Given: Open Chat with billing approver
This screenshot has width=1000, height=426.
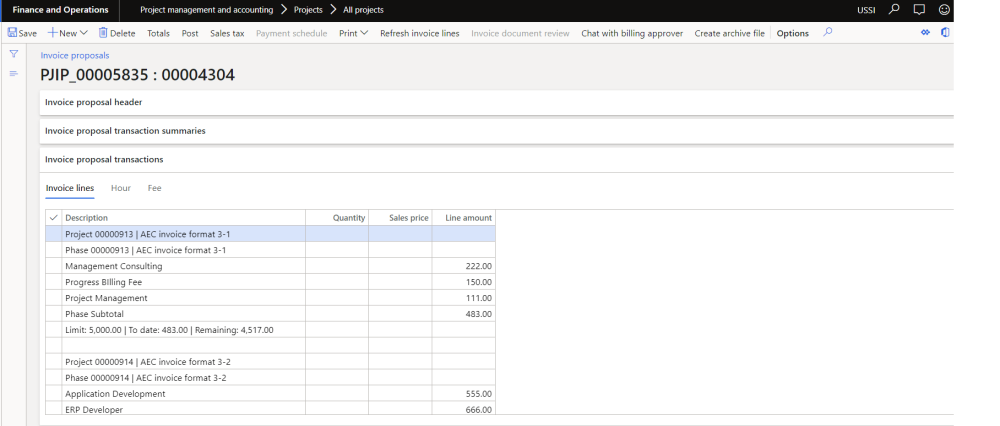Looking at the screenshot, I should click(x=632, y=33).
